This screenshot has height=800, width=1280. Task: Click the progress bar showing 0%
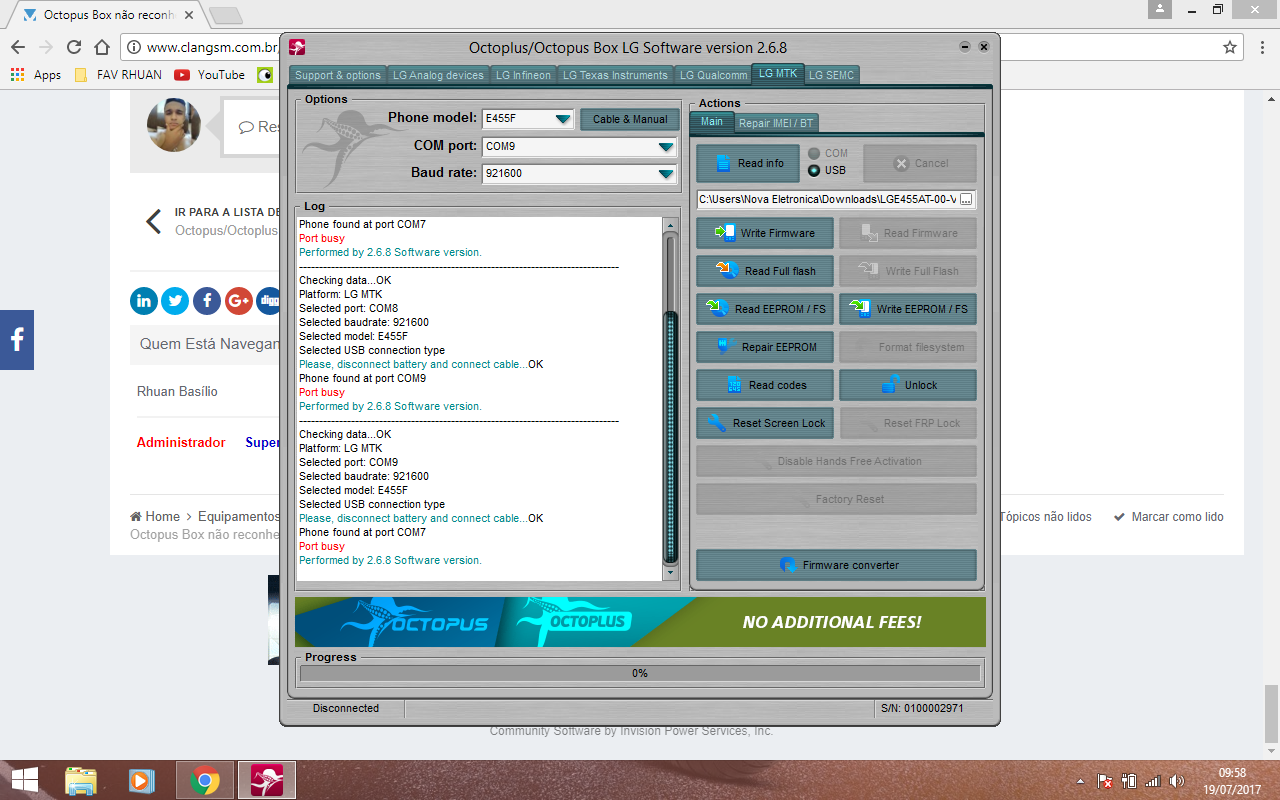640,673
